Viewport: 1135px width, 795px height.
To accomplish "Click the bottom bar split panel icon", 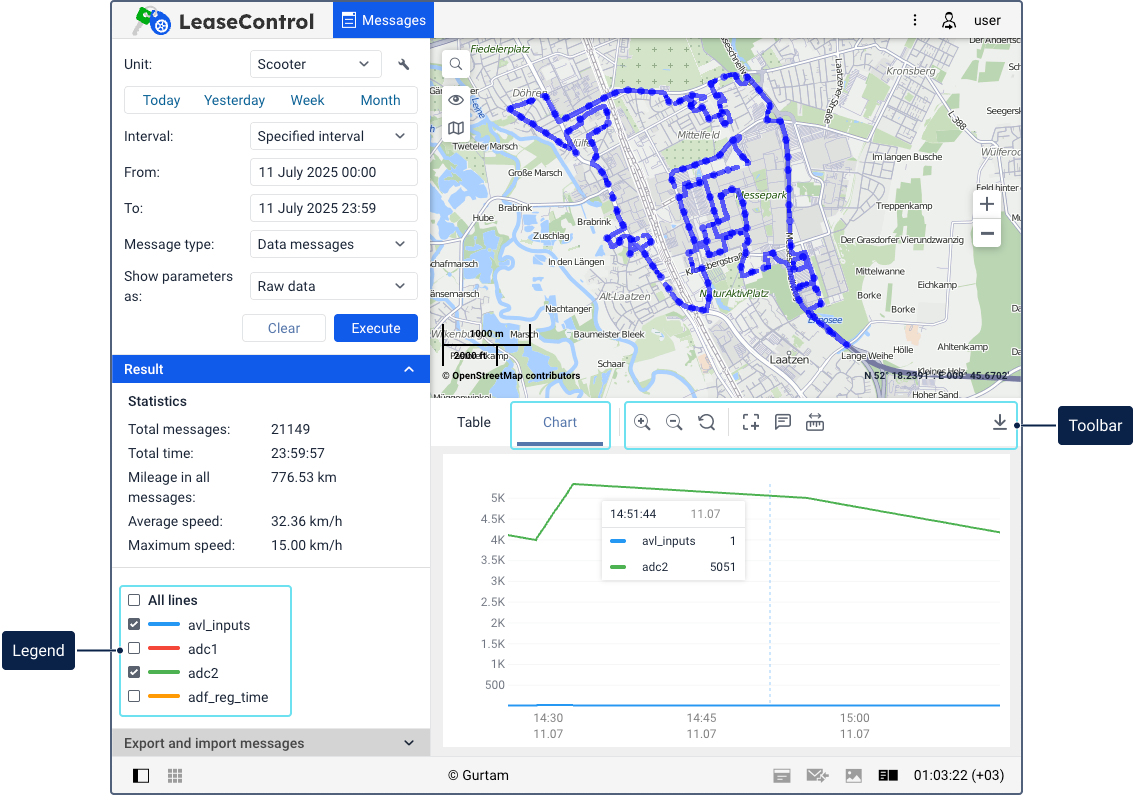I will (888, 775).
